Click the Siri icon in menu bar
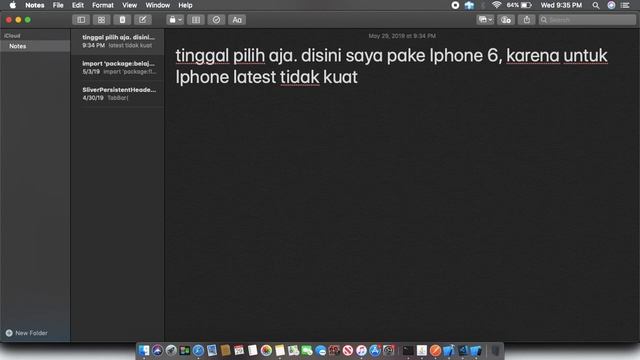 (611, 5)
